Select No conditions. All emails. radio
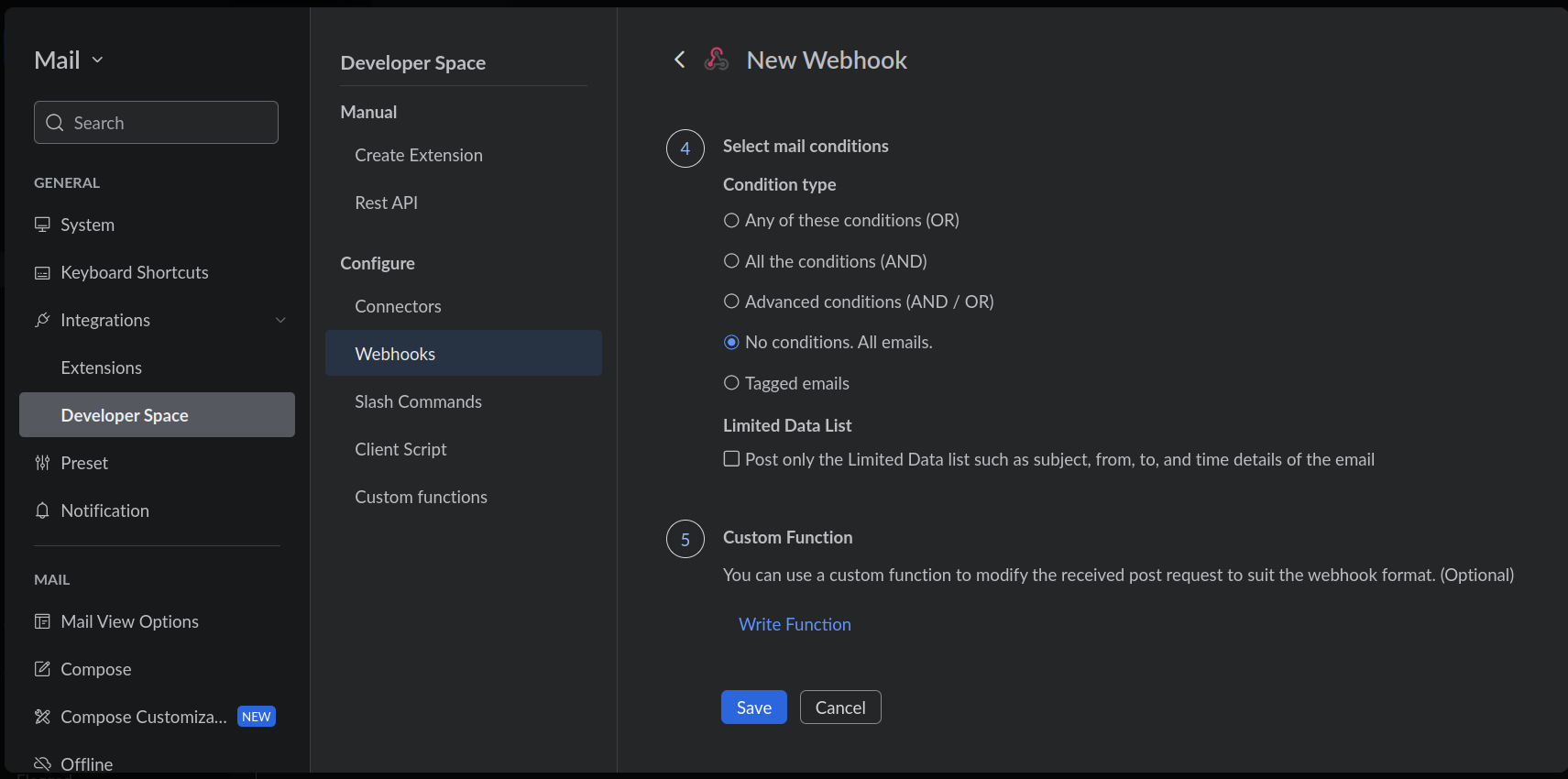The width and height of the screenshot is (1568, 779). [731, 342]
